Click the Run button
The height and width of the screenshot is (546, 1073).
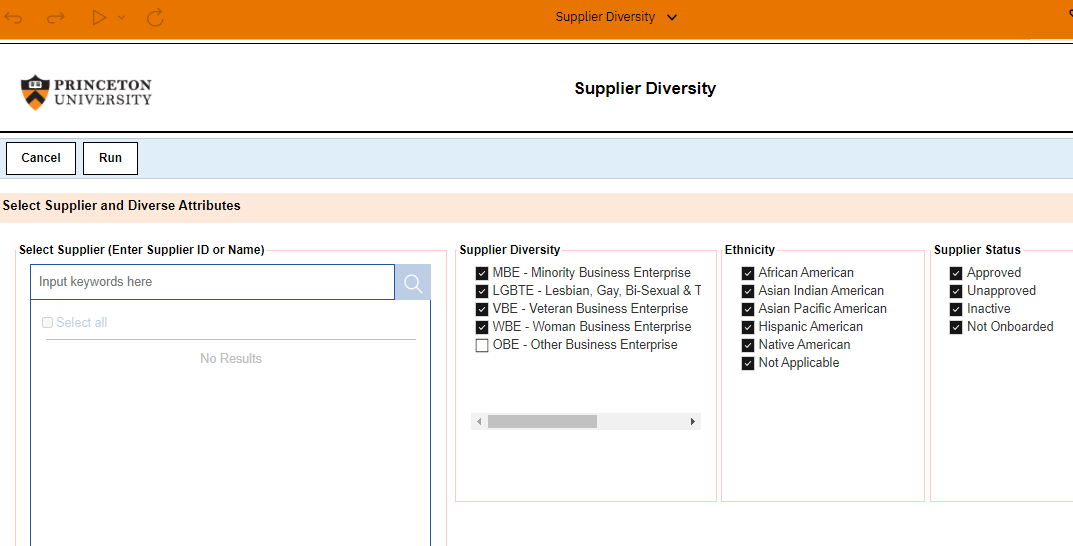pyautogui.click(x=110, y=158)
